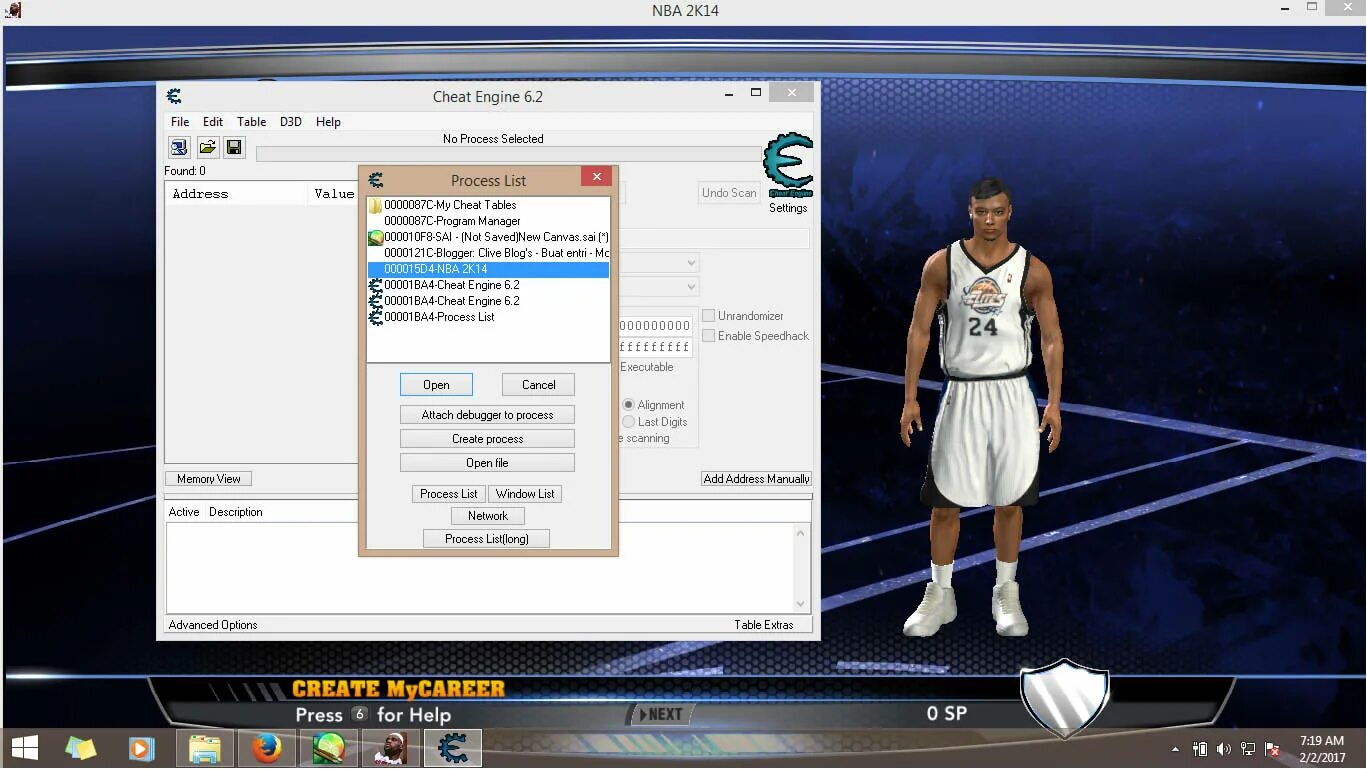
Task: Click the Undo Scan button
Action: click(729, 193)
